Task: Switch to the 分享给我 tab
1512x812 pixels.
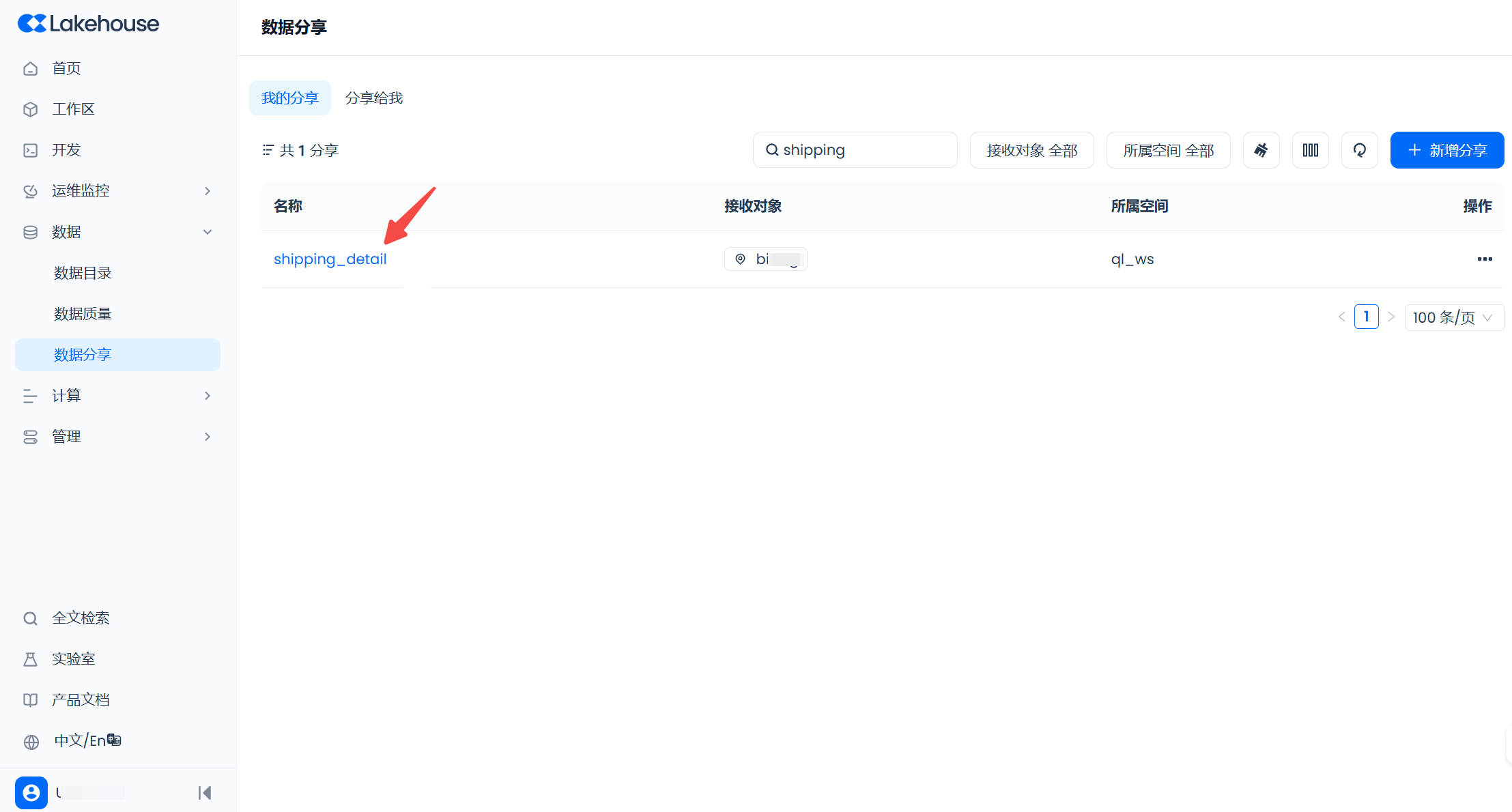Action: (373, 98)
